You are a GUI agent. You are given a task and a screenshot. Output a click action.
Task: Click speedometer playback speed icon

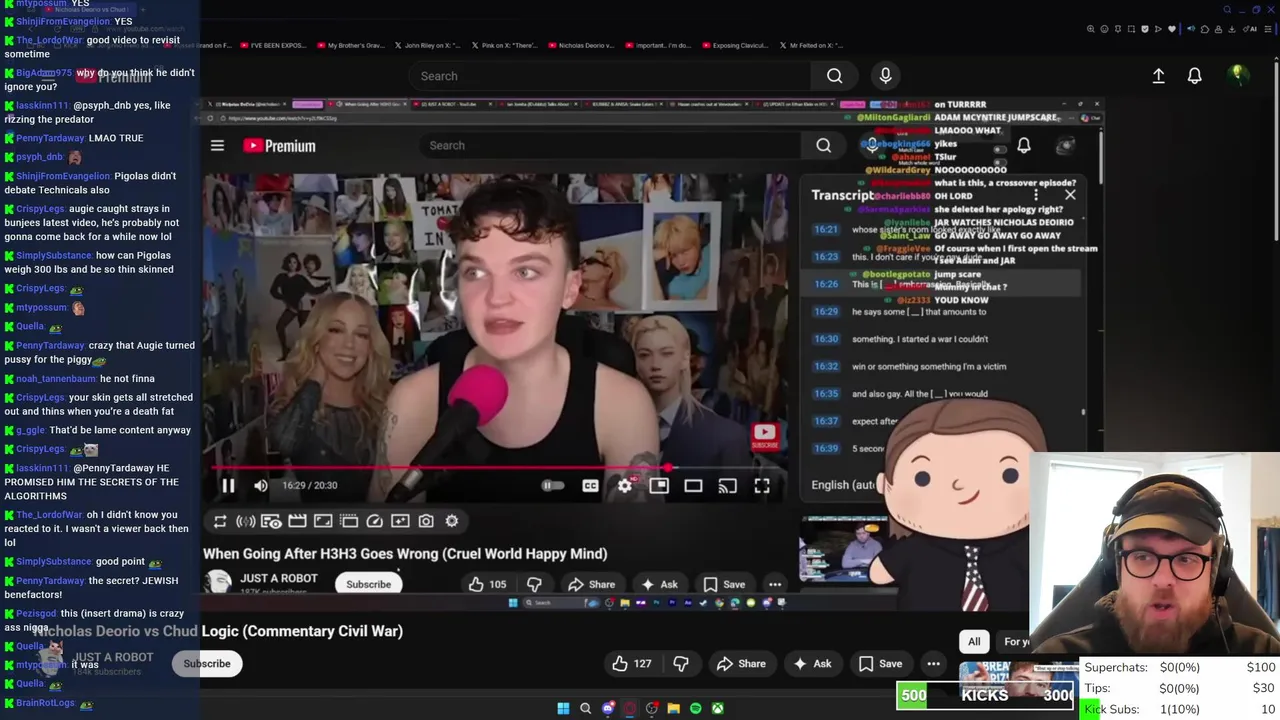[374, 521]
